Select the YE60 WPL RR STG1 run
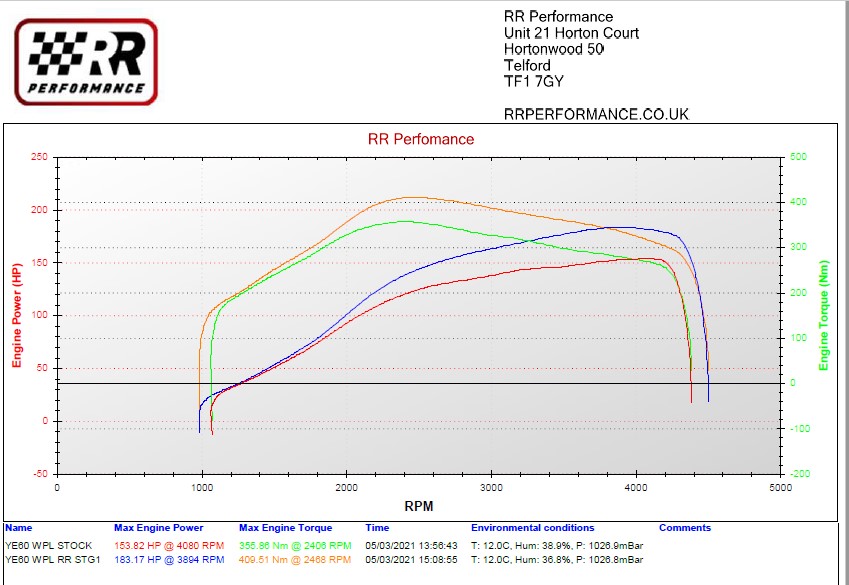 [x=51, y=561]
